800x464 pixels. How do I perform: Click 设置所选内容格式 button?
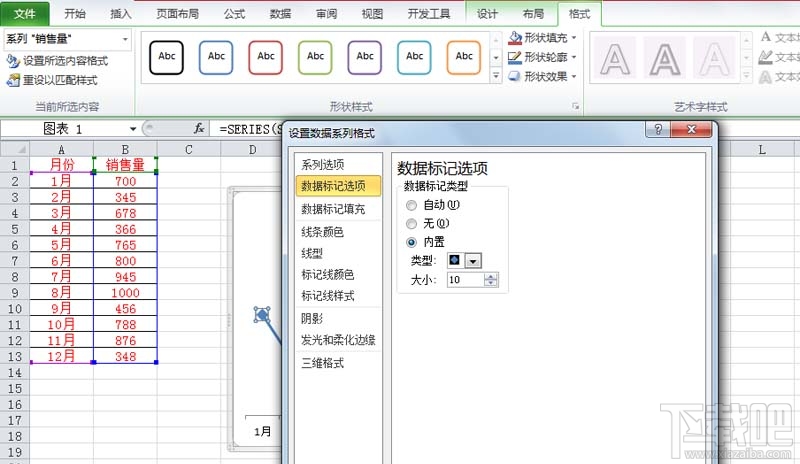pyautogui.click(x=57, y=61)
